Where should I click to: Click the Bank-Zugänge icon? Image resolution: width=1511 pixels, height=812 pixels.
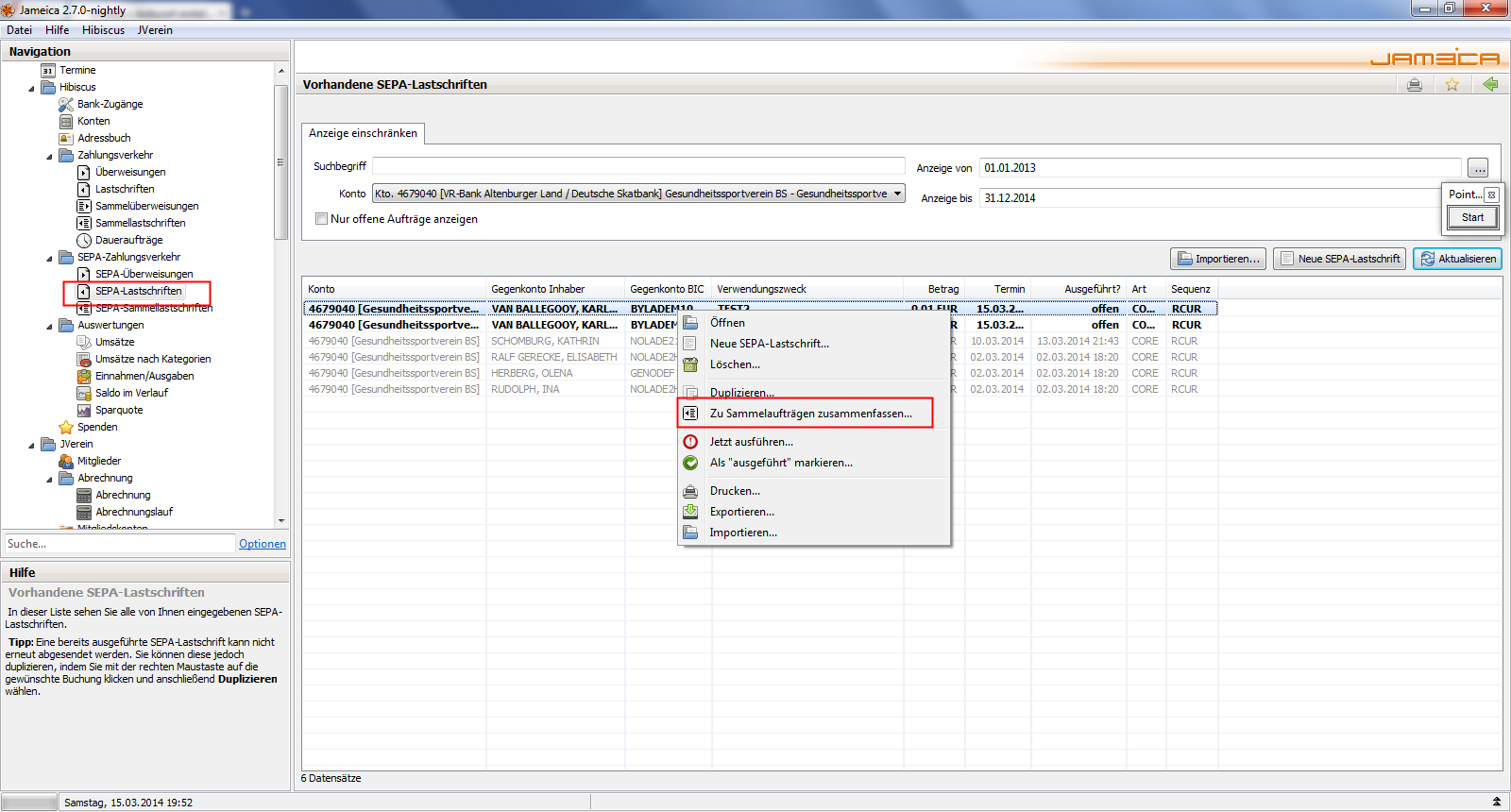click(x=66, y=104)
